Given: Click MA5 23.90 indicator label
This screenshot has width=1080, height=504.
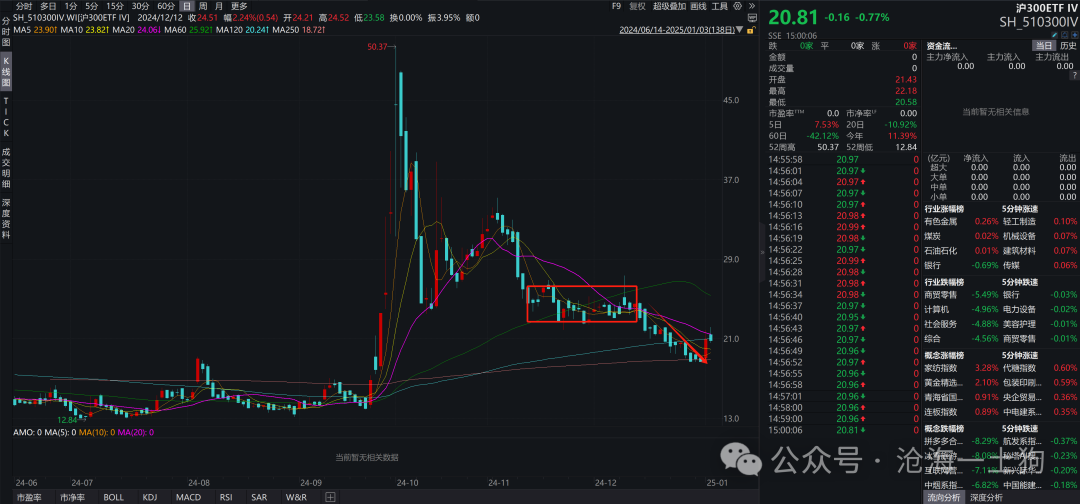Looking at the screenshot, I should click(34, 30).
